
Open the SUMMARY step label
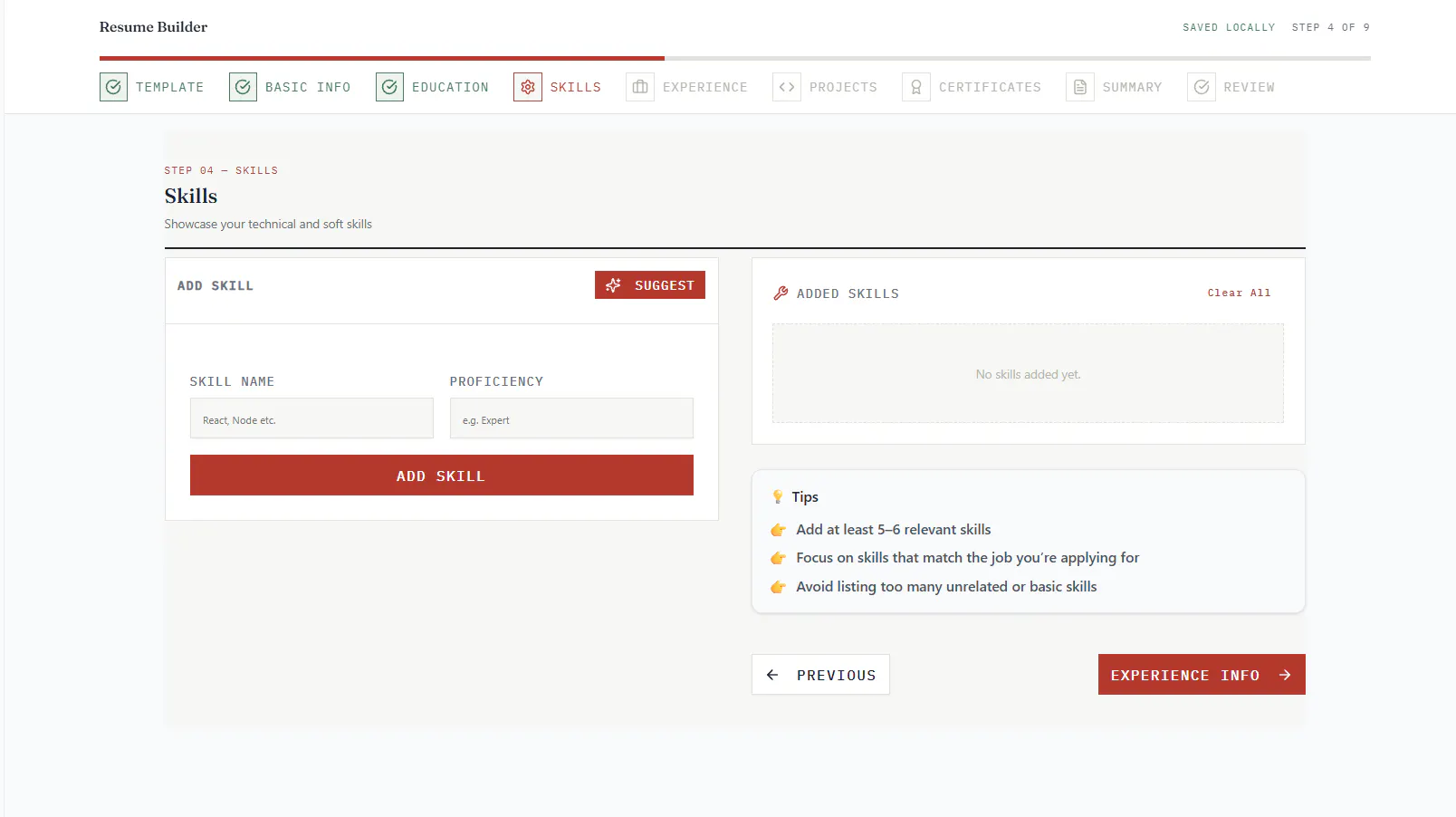click(1132, 87)
